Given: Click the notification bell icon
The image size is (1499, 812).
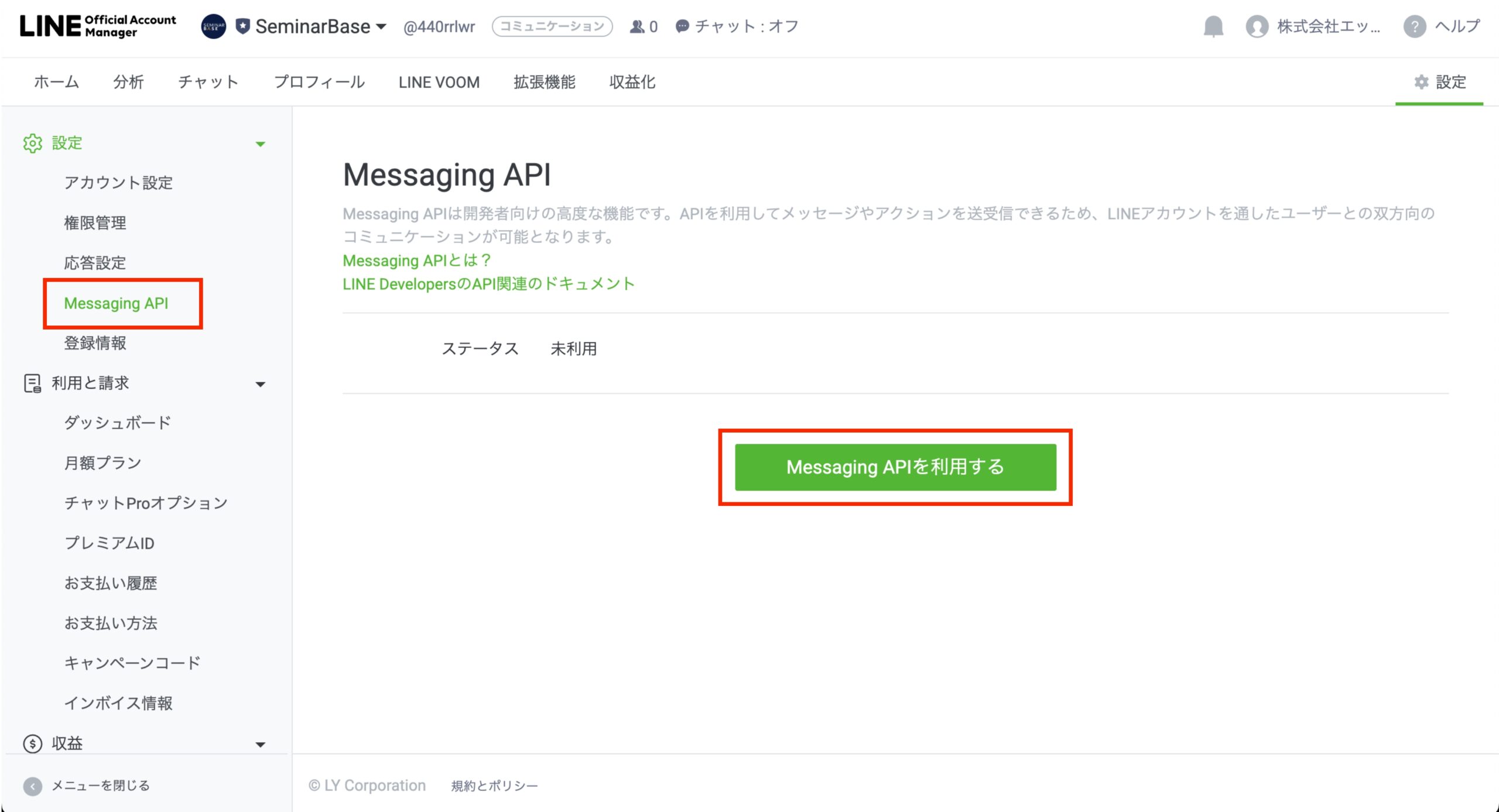Looking at the screenshot, I should (x=1213, y=26).
